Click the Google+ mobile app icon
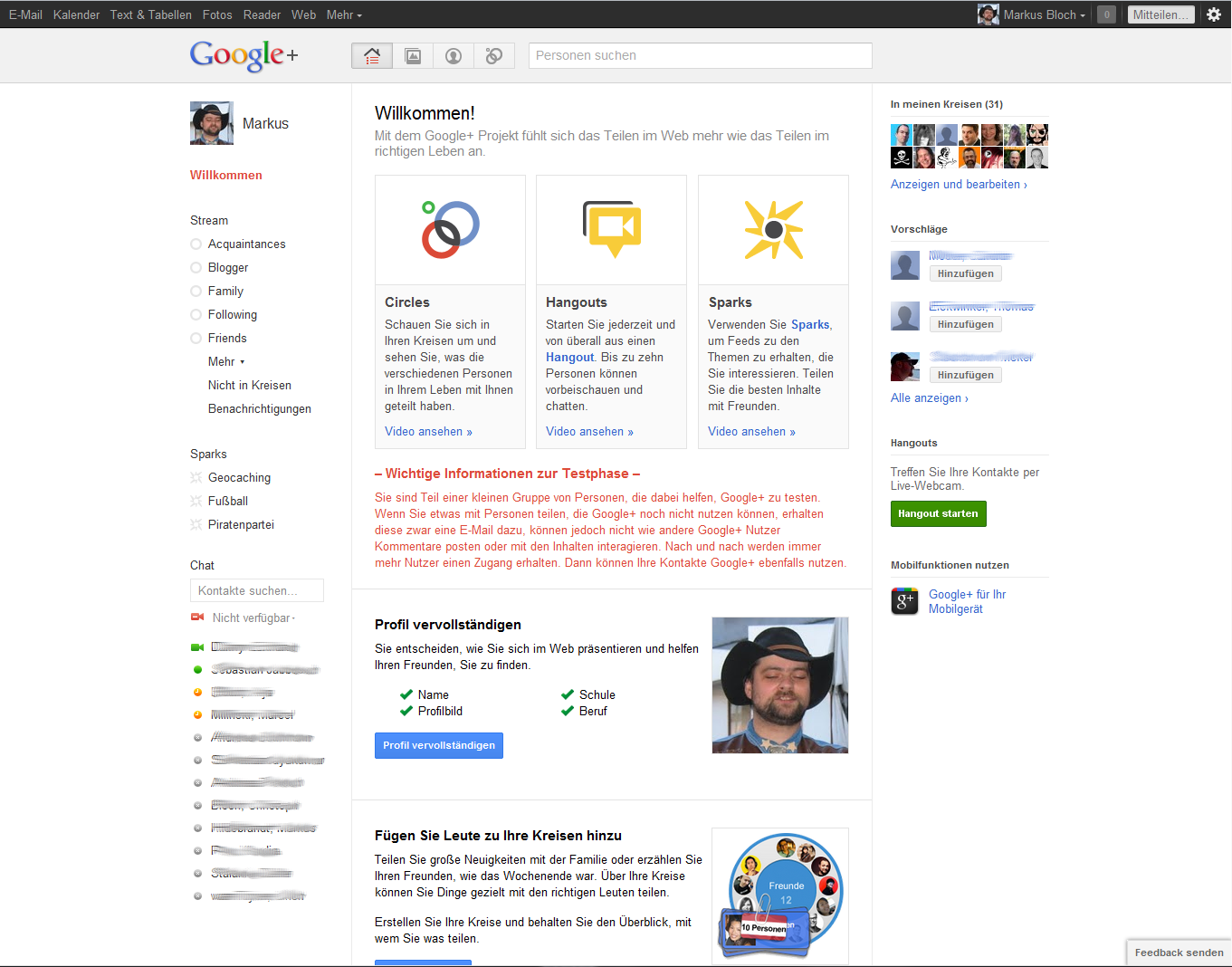This screenshot has width=1232, height=967. pos(905,601)
